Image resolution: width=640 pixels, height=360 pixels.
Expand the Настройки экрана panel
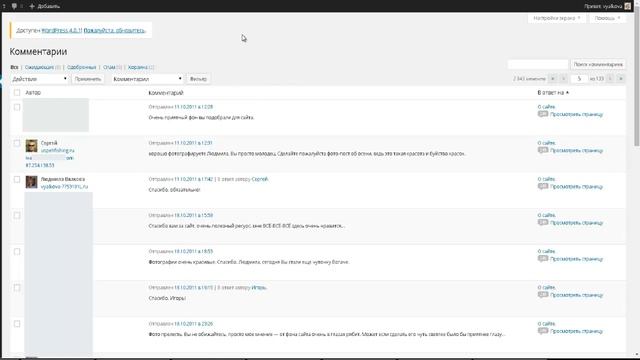[556, 18]
